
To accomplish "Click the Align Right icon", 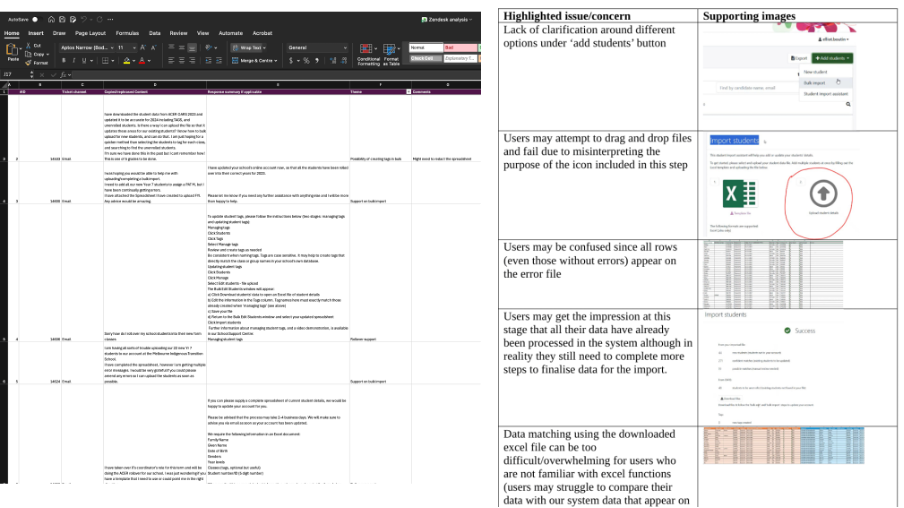I will click(192, 61).
